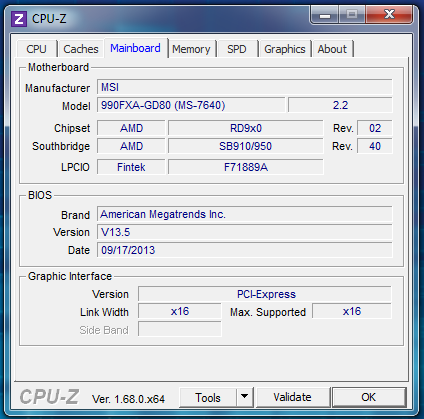The image size is (424, 419).
Task: Click the maximize button in title bar
Action: coord(352,15)
